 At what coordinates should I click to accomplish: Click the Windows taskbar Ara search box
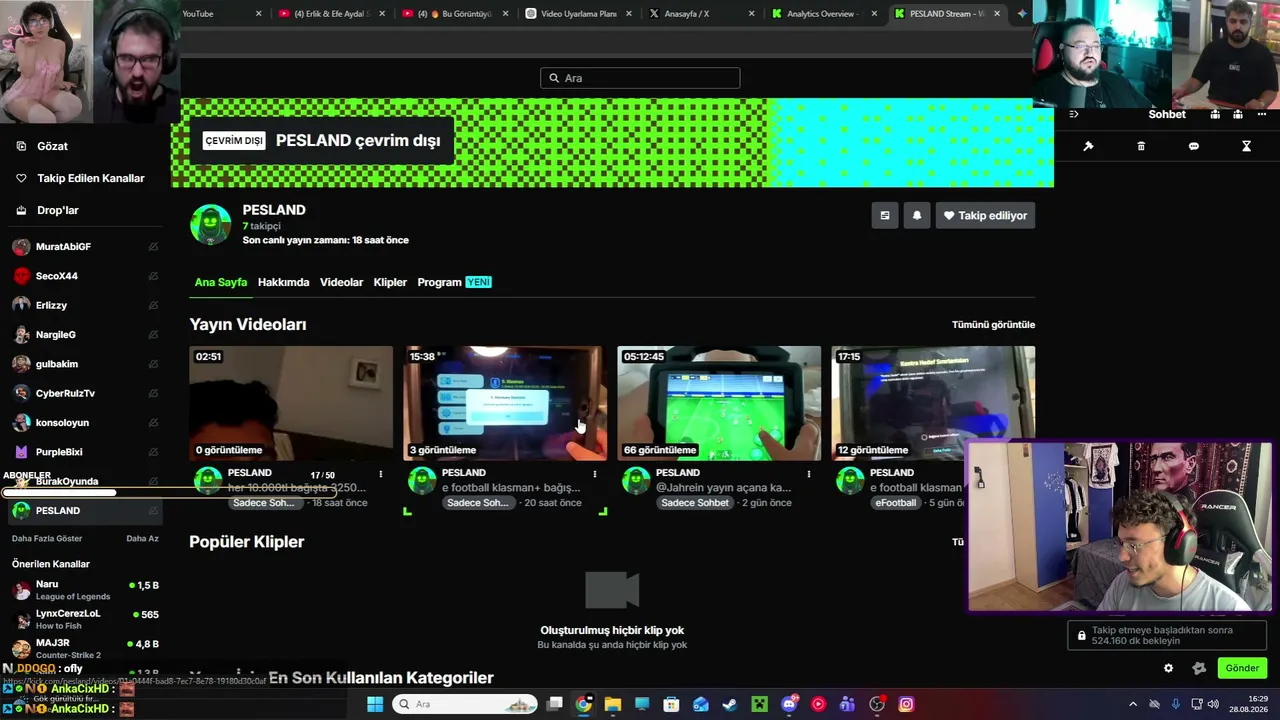466,704
